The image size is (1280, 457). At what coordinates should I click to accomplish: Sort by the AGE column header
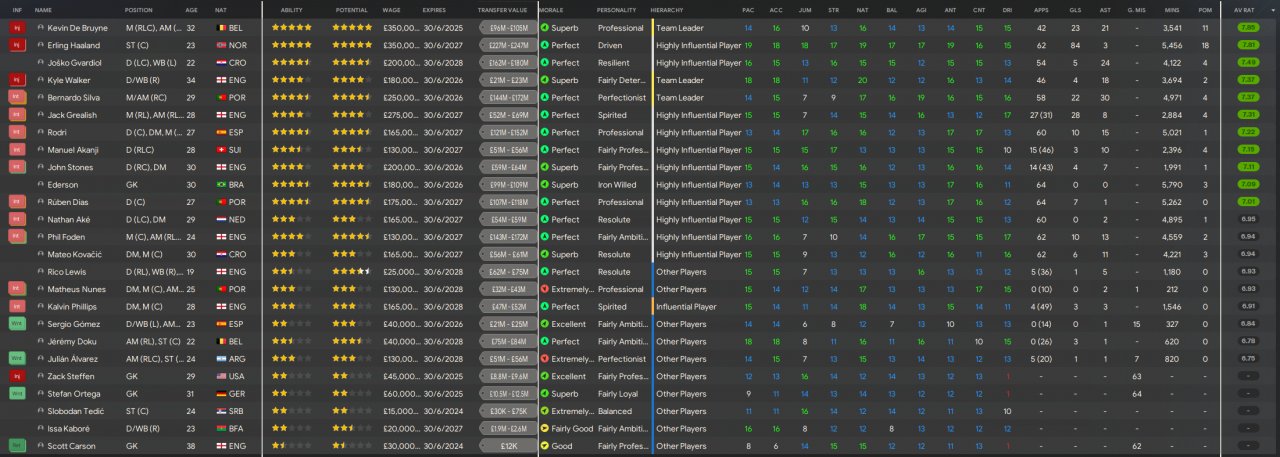pos(191,9)
